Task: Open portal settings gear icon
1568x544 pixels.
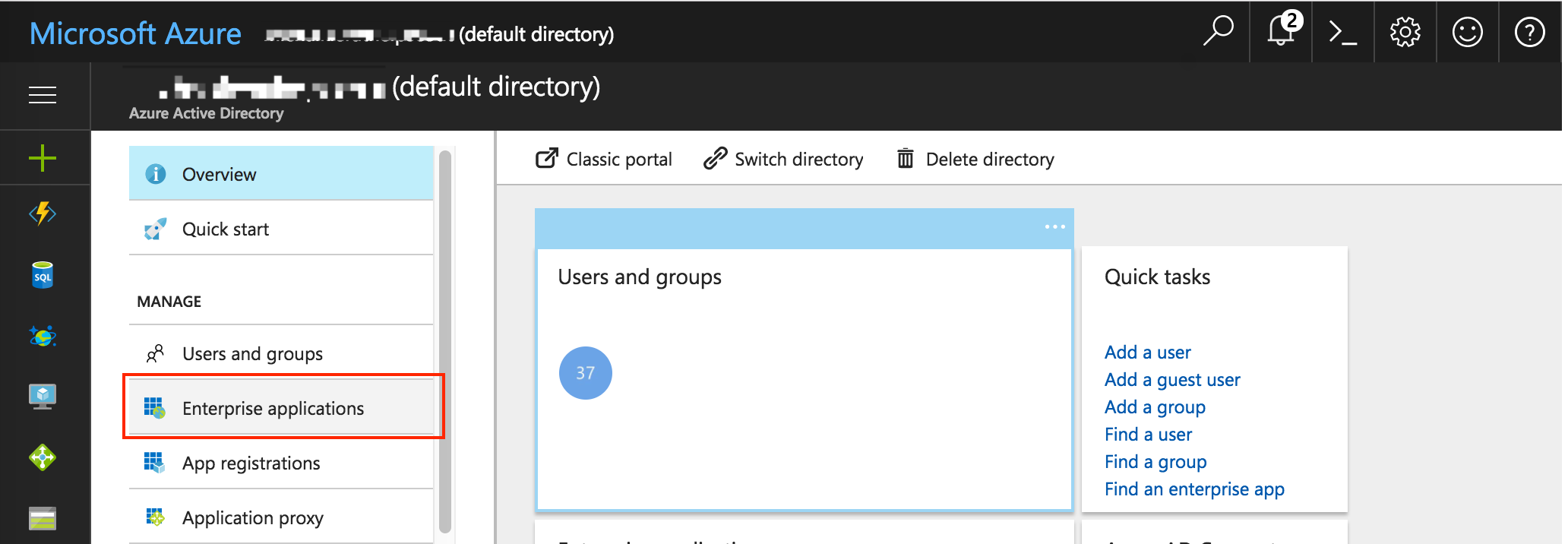Action: [1405, 33]
